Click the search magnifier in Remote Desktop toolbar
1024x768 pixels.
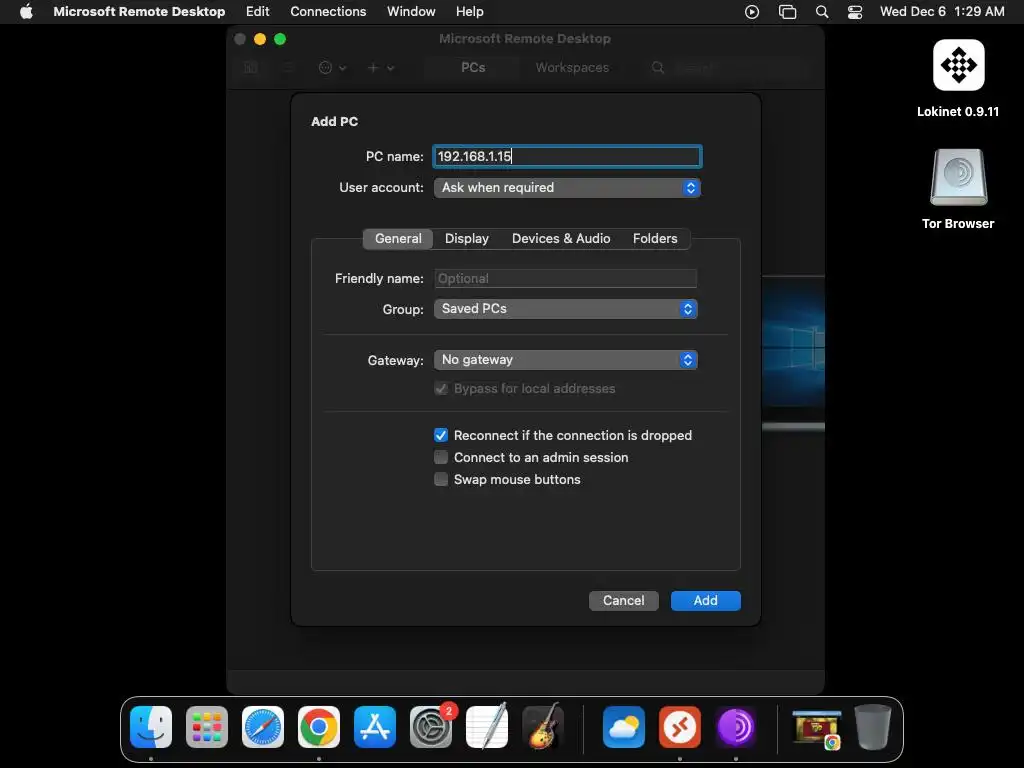[658, 67]
